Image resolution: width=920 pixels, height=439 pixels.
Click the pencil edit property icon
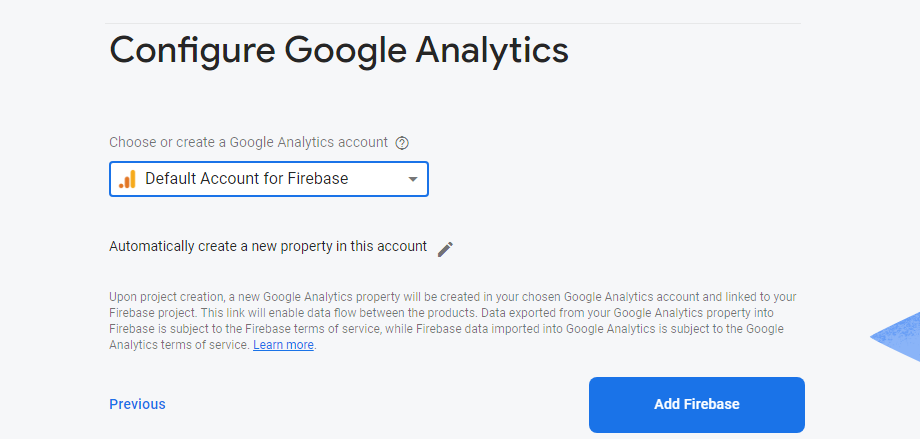pos(445,248)
